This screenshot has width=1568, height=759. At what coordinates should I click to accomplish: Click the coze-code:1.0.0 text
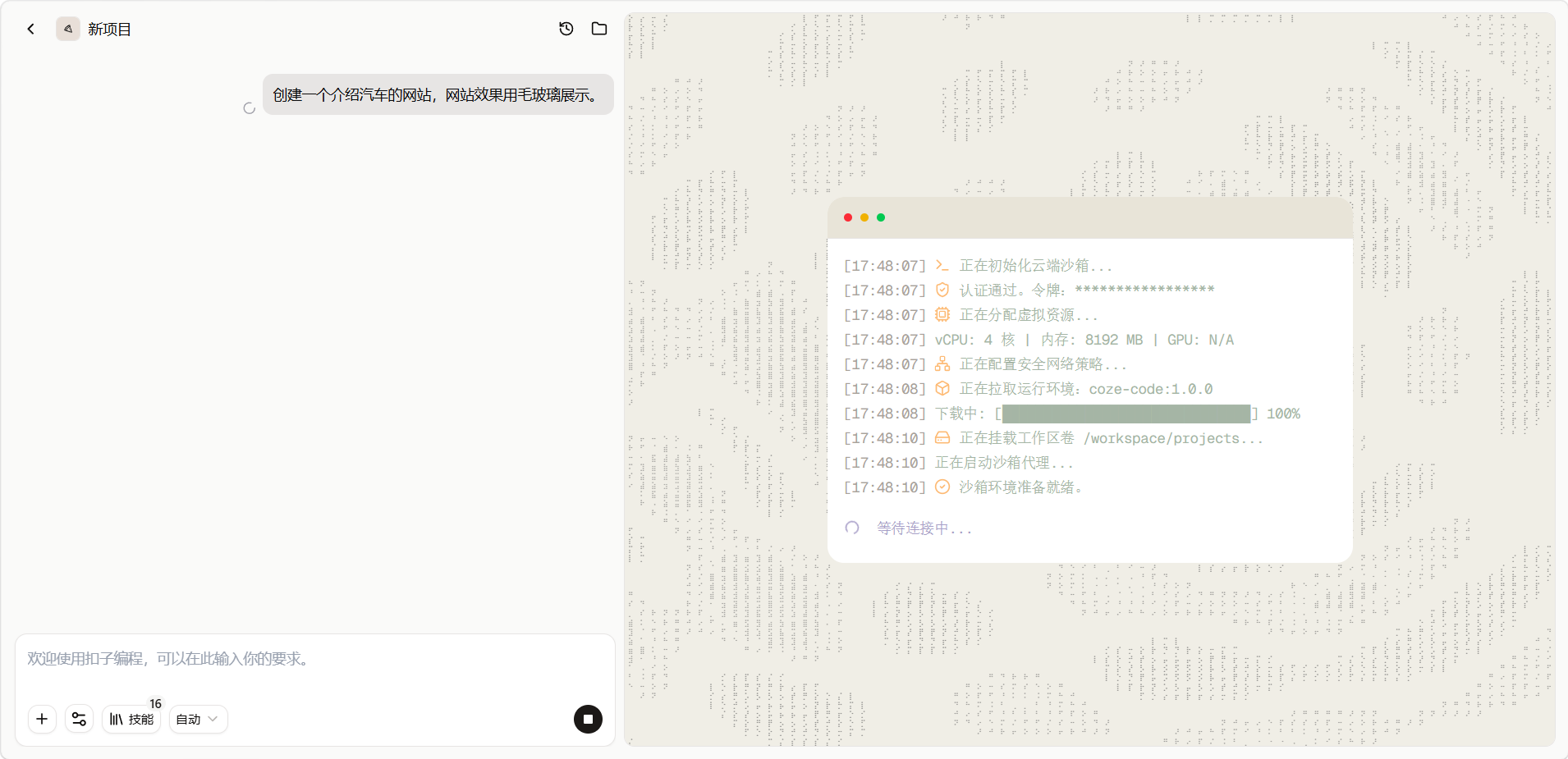(x=1151, y=389)
